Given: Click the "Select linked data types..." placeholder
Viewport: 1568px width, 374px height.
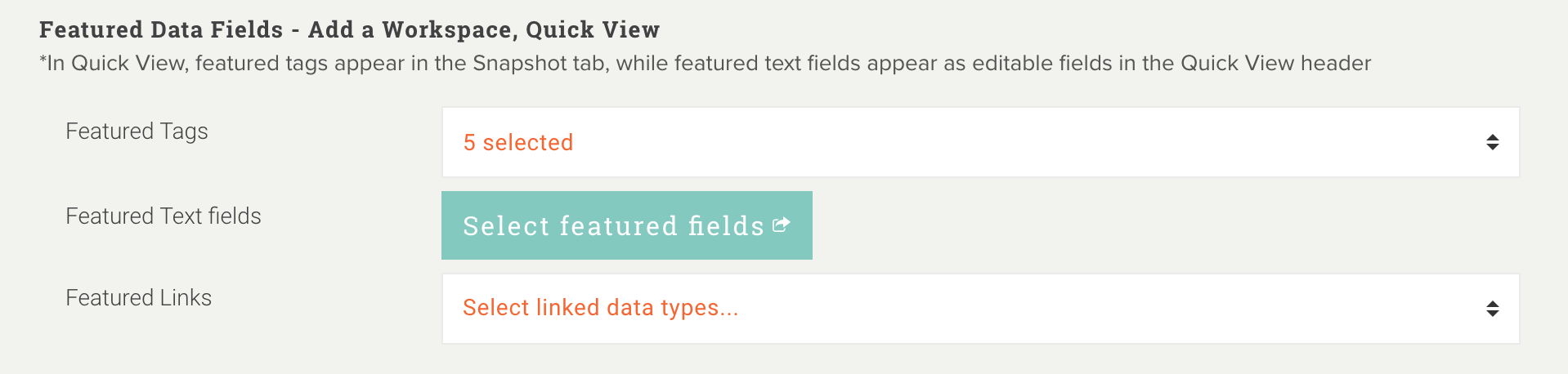Looking at the screenshot, I should point(600,308).
